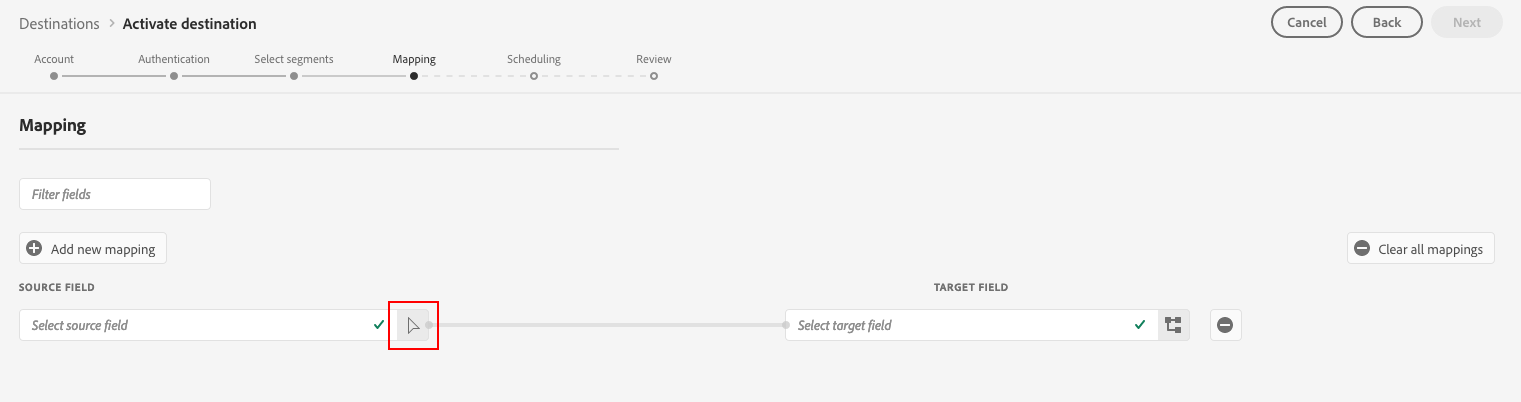Jump to the Account step
This screenshot has height=402, width=1521.
(x=54, y=66)
